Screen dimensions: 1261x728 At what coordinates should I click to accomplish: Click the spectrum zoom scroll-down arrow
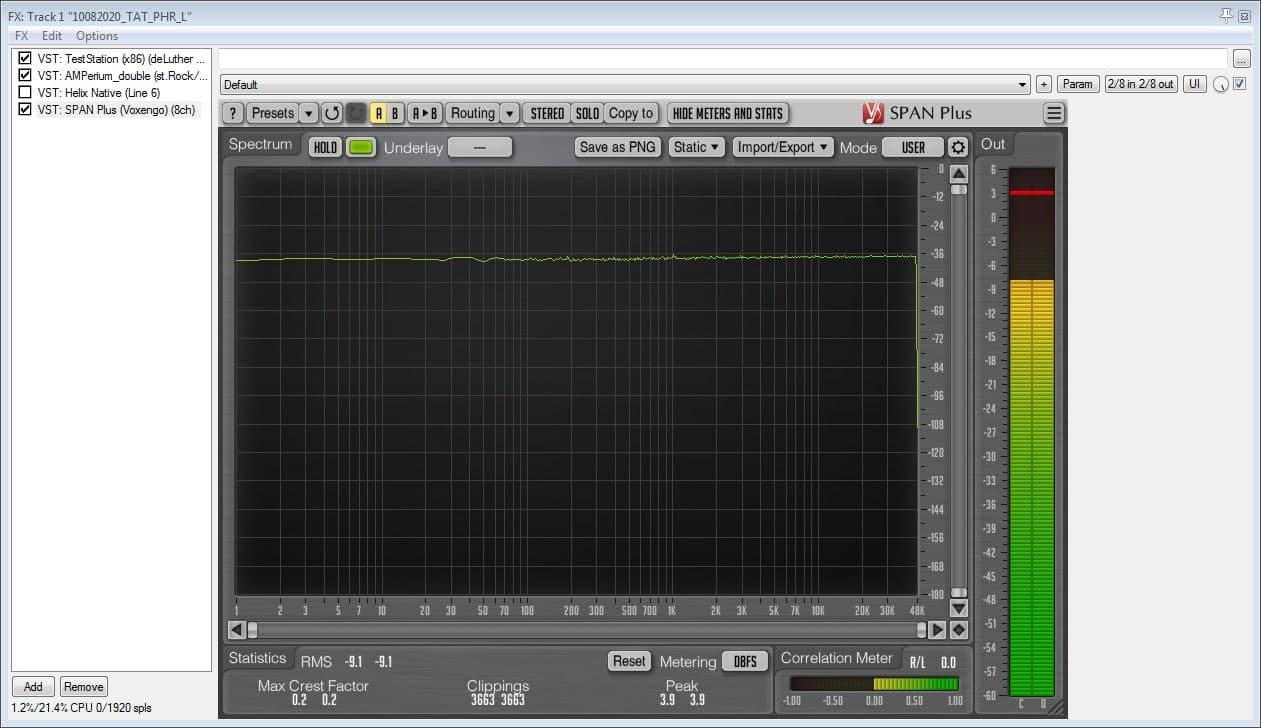[x=958, y=608]
